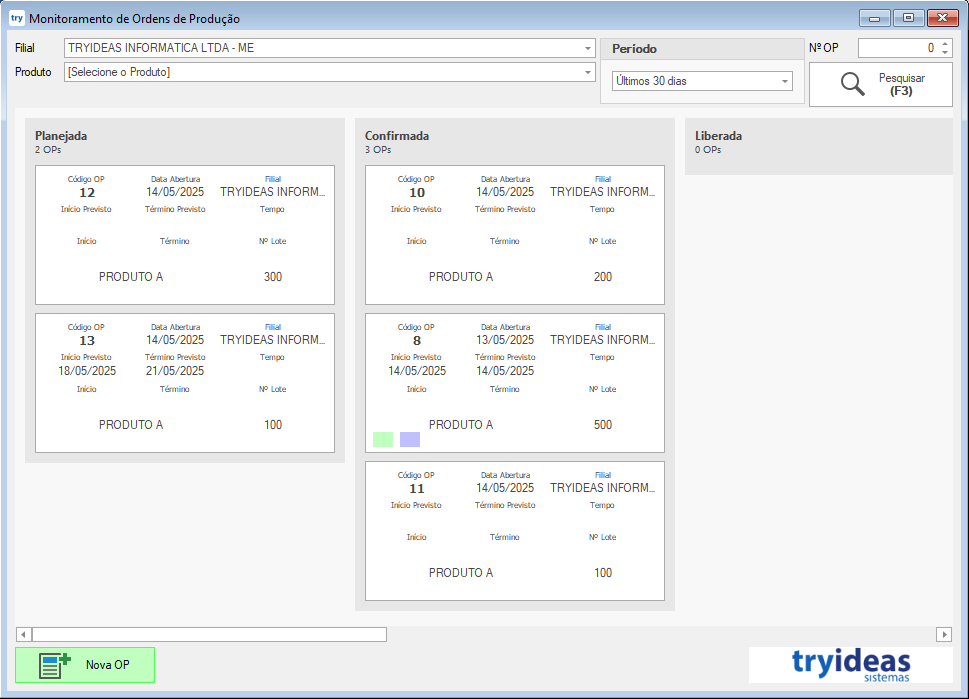969x699 pixels.
Task: Click the '2 OPs' count under Planejada
Action: (48, 150)
